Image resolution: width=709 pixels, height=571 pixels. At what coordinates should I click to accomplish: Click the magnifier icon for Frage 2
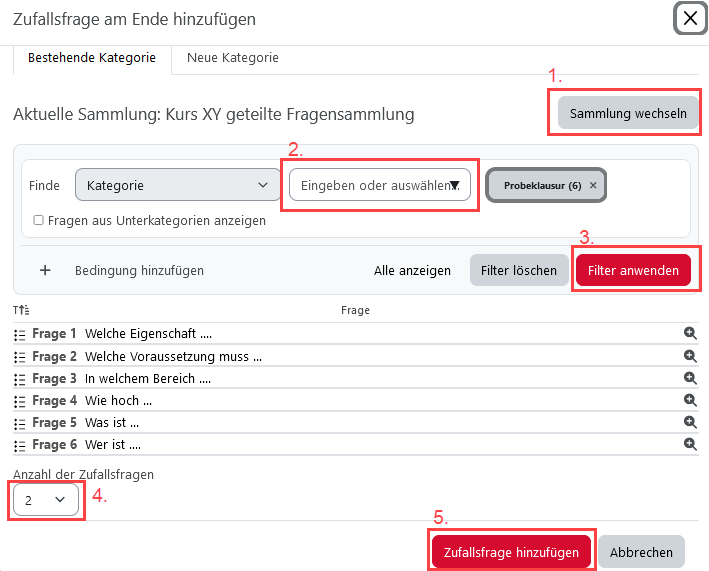[690, 356]
